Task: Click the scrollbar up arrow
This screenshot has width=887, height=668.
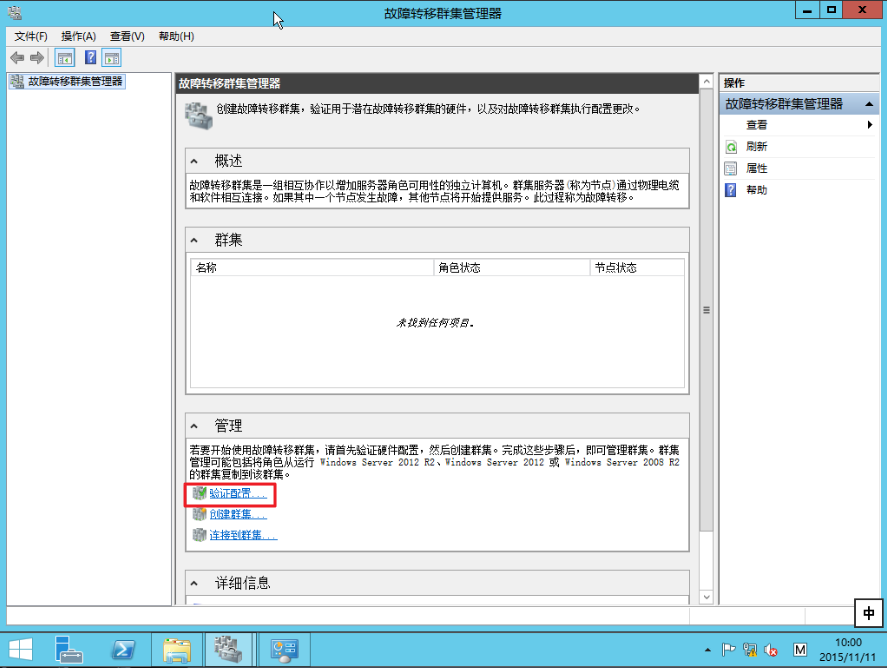Action: point(707,82)
